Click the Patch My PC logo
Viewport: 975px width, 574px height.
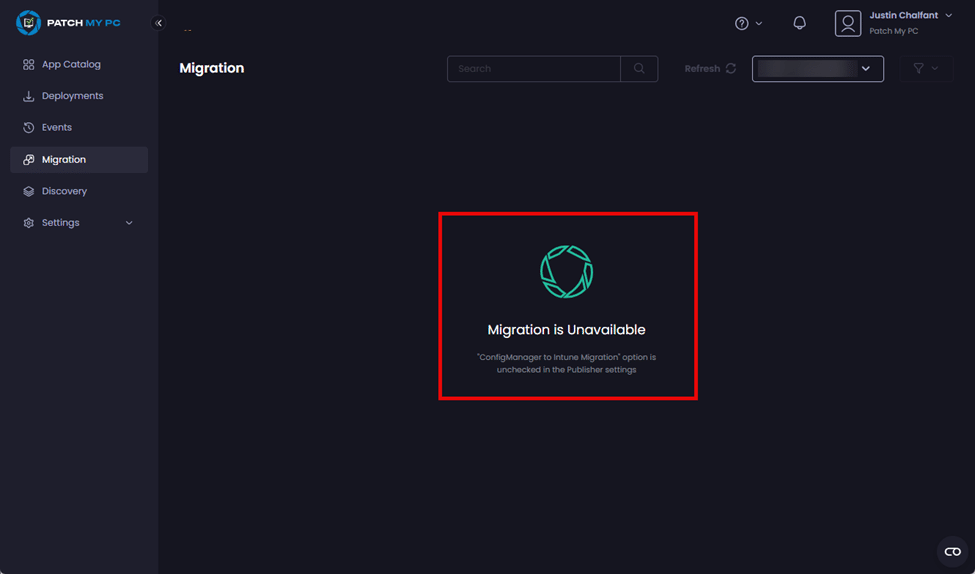68,23
